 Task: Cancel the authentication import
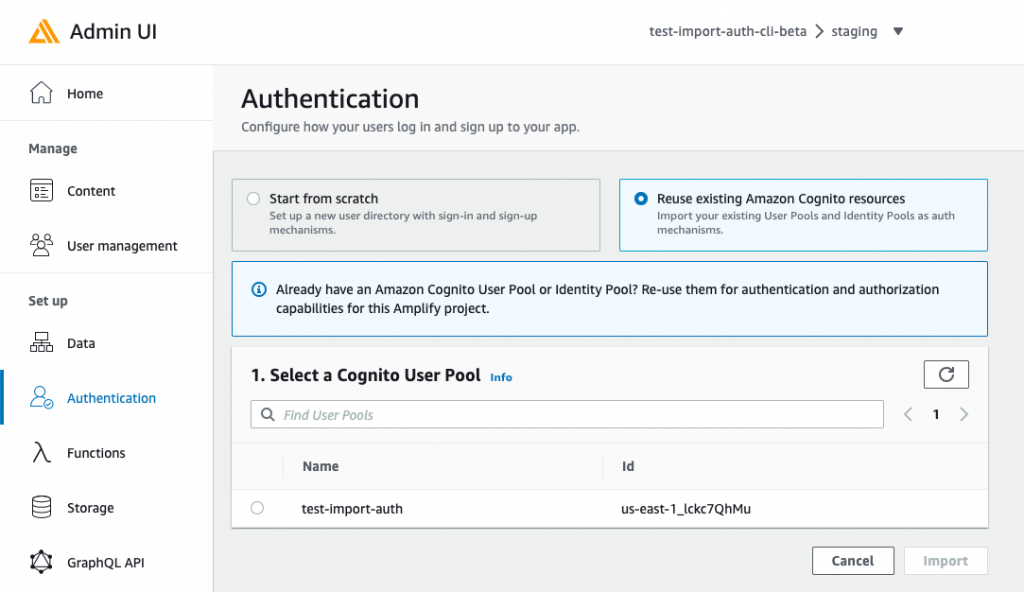point(852,560)
